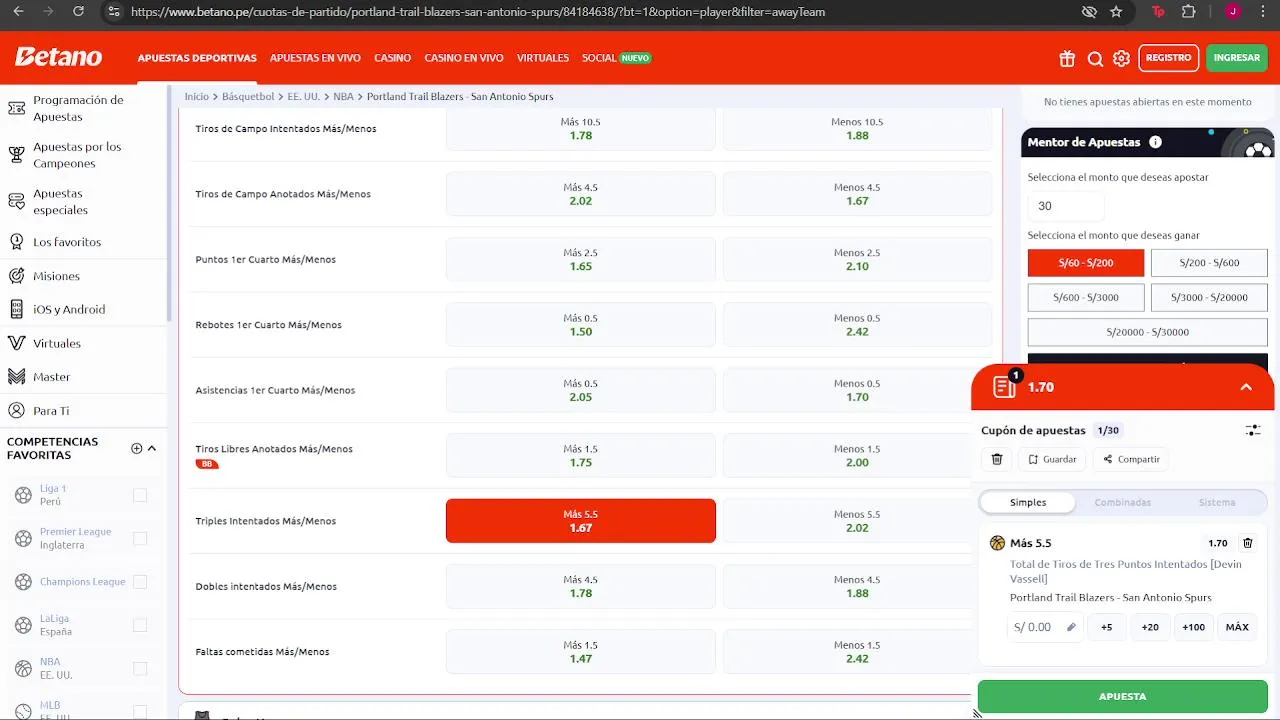Place bet with APUESTA button
Image resolution: width=1280 pixels, height=720 pixels.
1122,696
